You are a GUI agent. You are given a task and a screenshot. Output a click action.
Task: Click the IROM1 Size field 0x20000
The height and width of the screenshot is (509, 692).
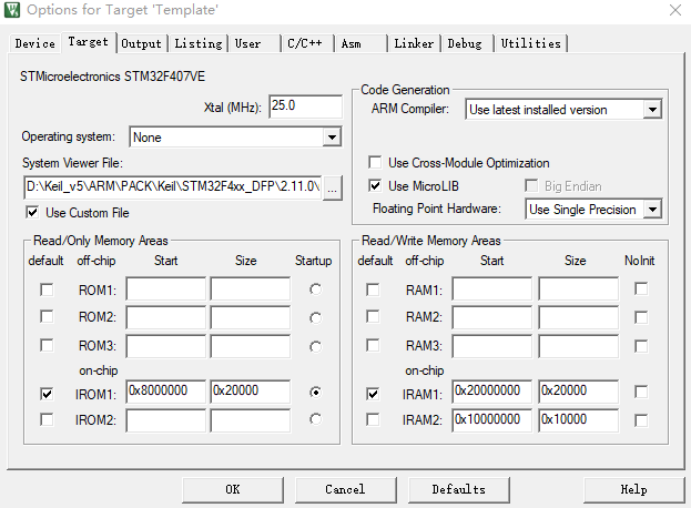click(250, 392)
